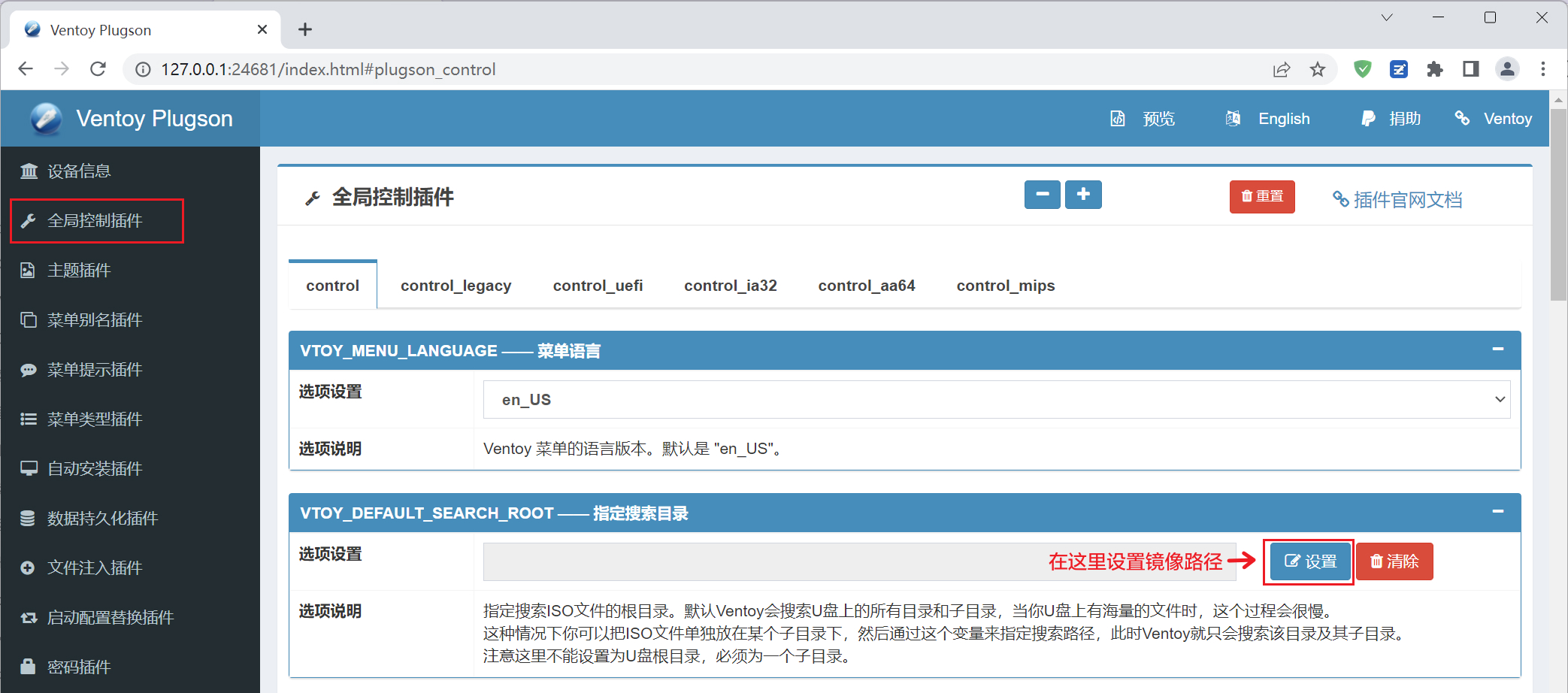
Task: Click the 设置 button for search root
Action: tap(1310, 562)
